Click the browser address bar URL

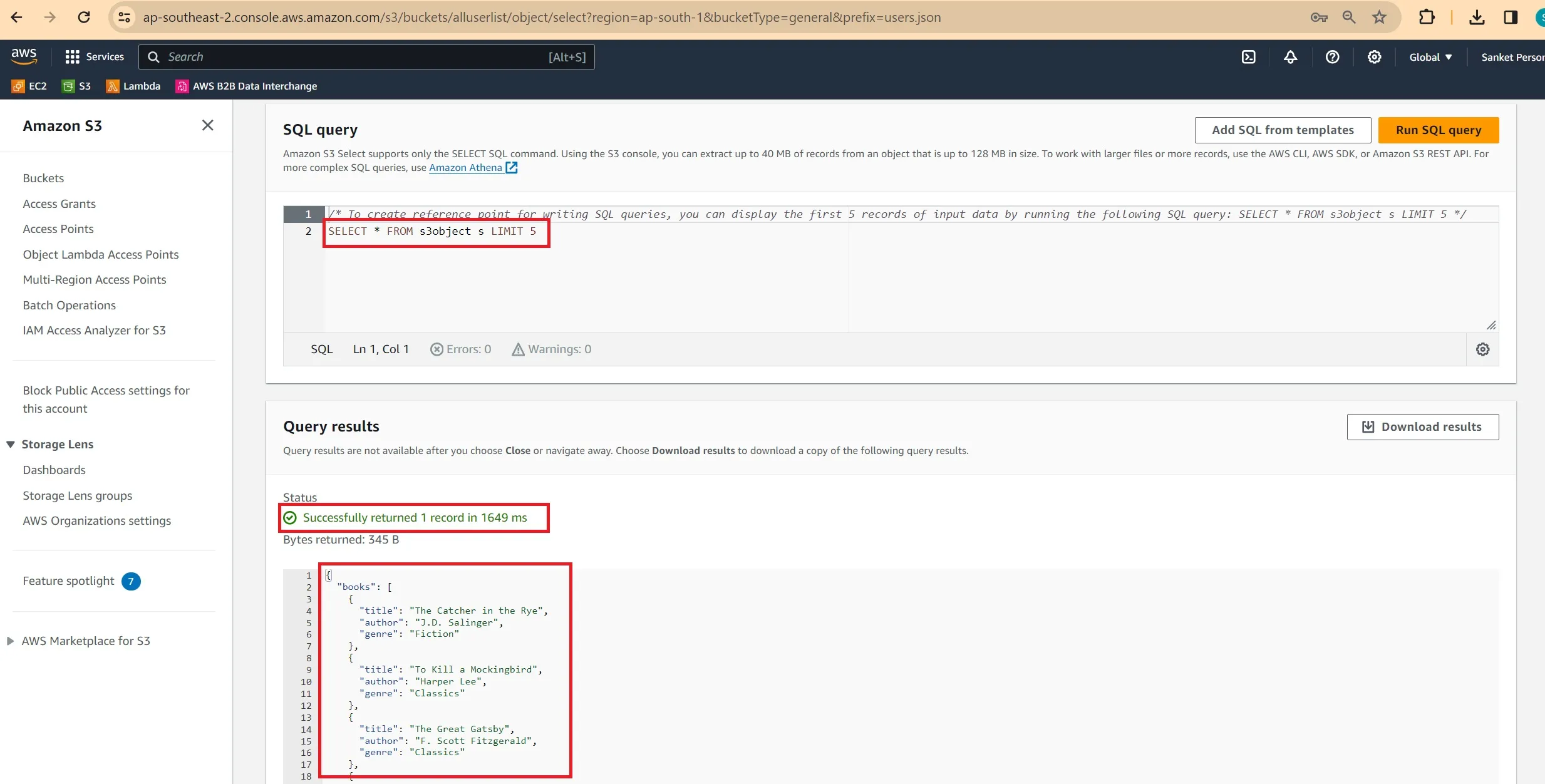tap(542, 18)
